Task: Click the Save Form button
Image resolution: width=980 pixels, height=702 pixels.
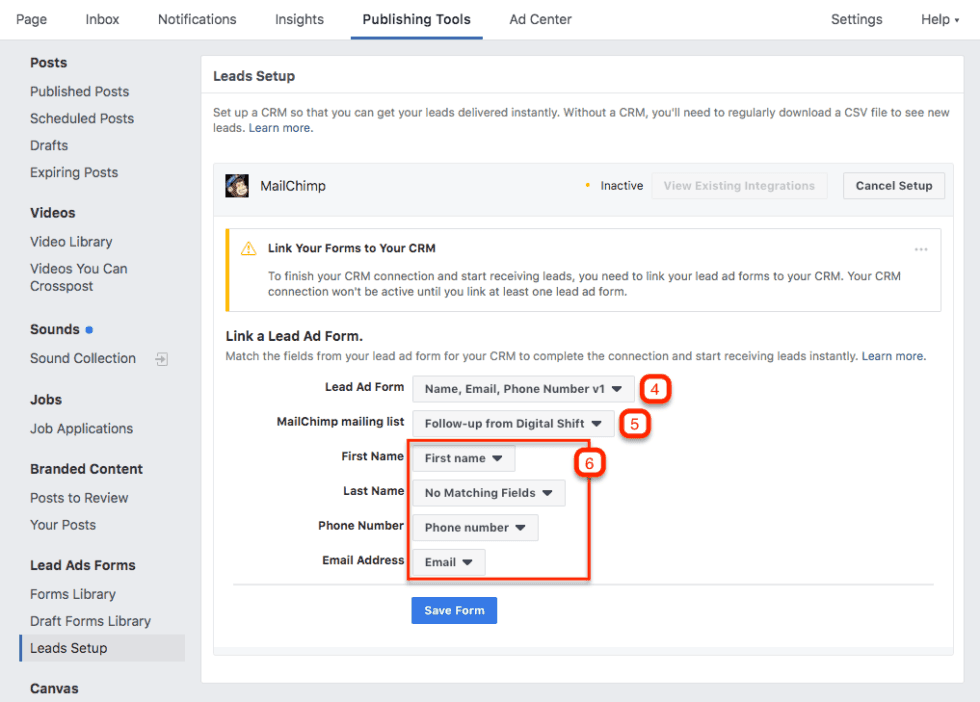Action: 454,609
